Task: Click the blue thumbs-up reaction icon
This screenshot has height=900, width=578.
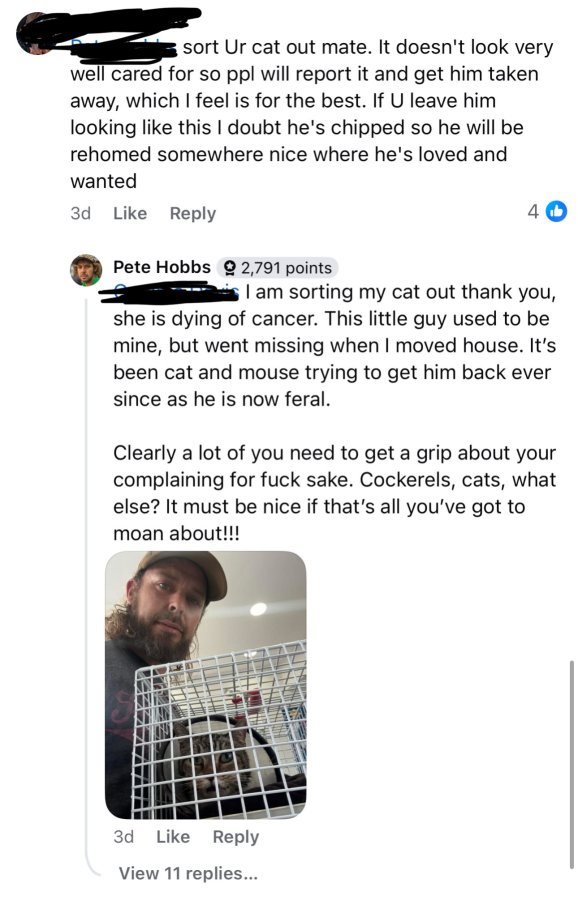Action: coord(556,212)
